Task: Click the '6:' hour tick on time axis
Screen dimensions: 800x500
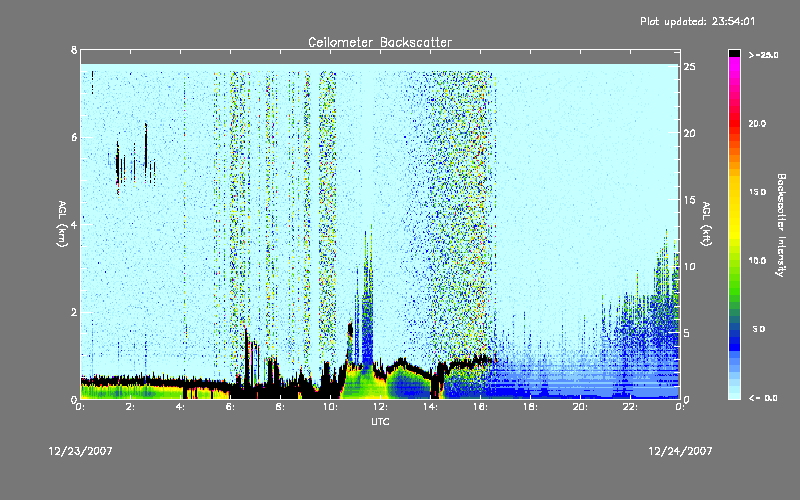Action: [x=231, y=407]
